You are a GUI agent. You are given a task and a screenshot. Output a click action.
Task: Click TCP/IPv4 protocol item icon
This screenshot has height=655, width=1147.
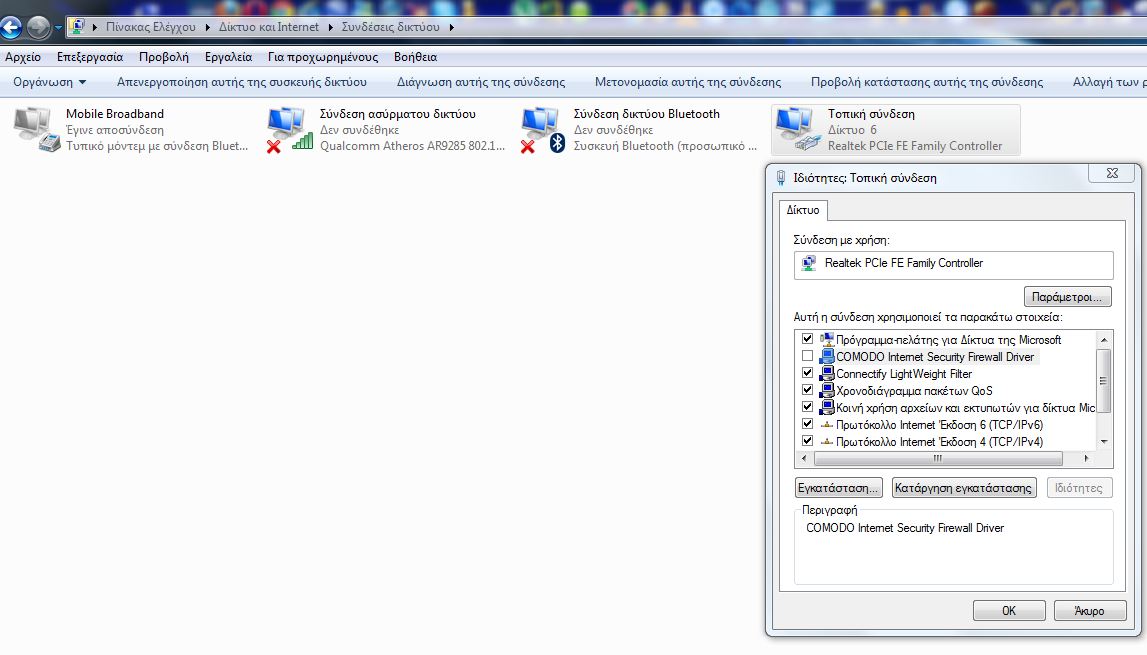click(x=827, y=442)
